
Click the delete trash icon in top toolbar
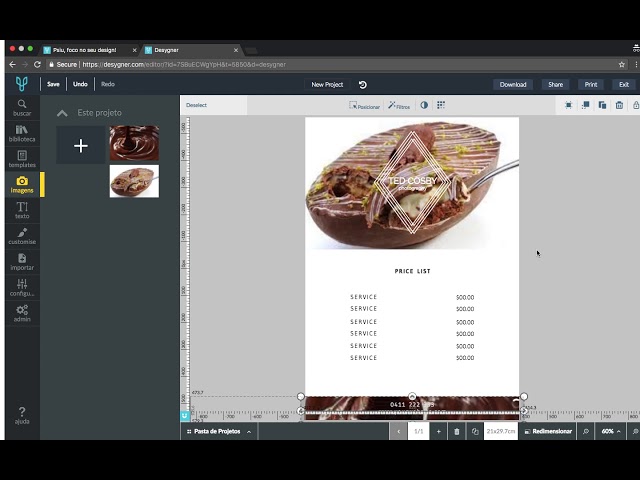coord(619,105)
